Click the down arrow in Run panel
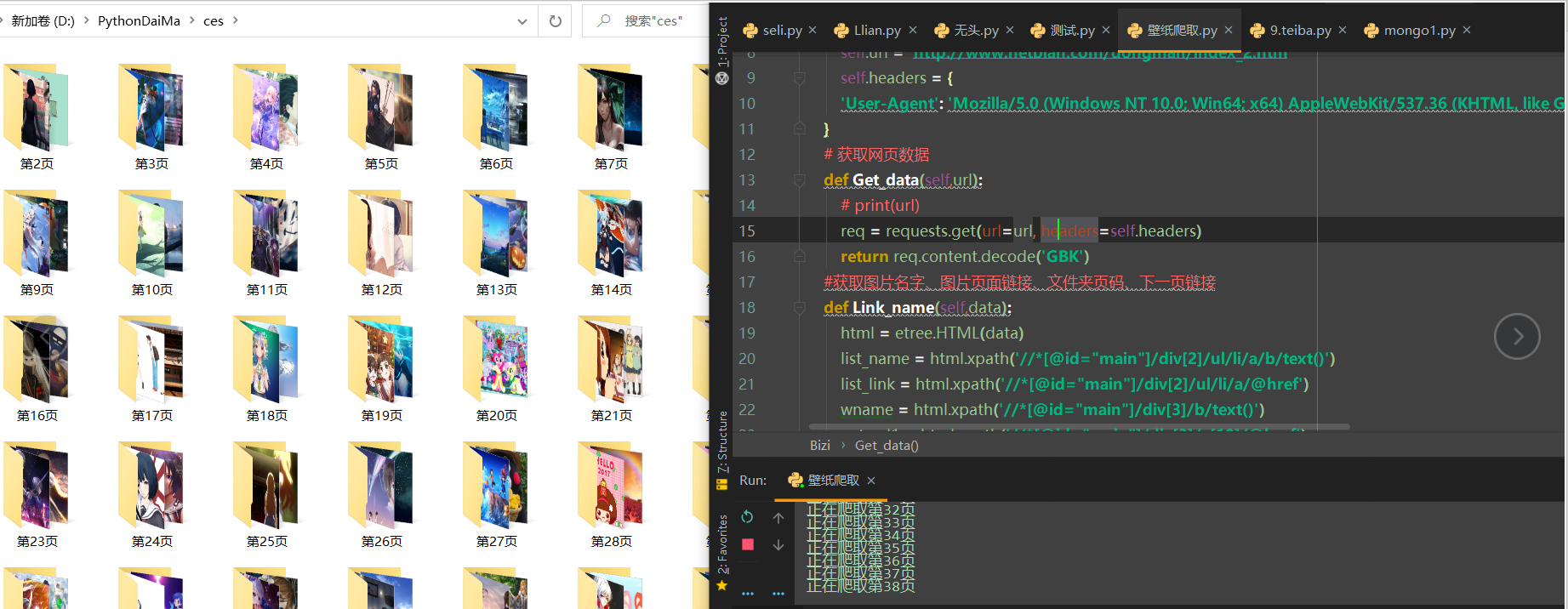The height and width of the screenshot is (609, 1568). click(x=778, y=545)
